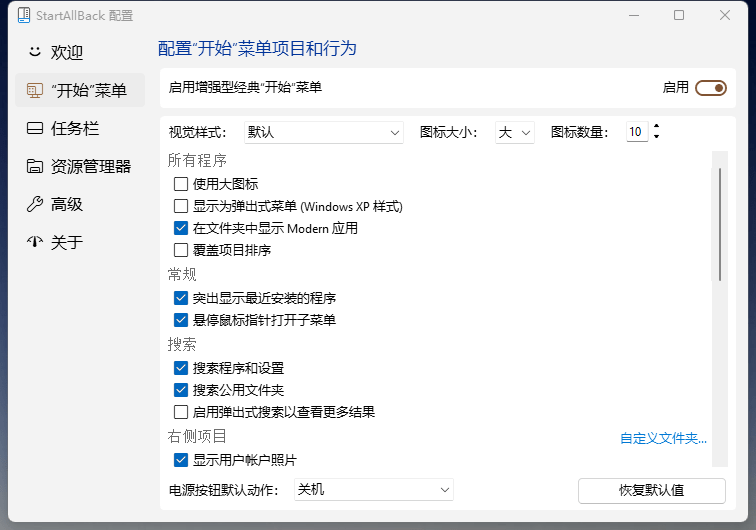Toggle 悬停鼠标指针打开子菜单 checkbox
Viewport: 756px width, 530px height.
[181, 320]
